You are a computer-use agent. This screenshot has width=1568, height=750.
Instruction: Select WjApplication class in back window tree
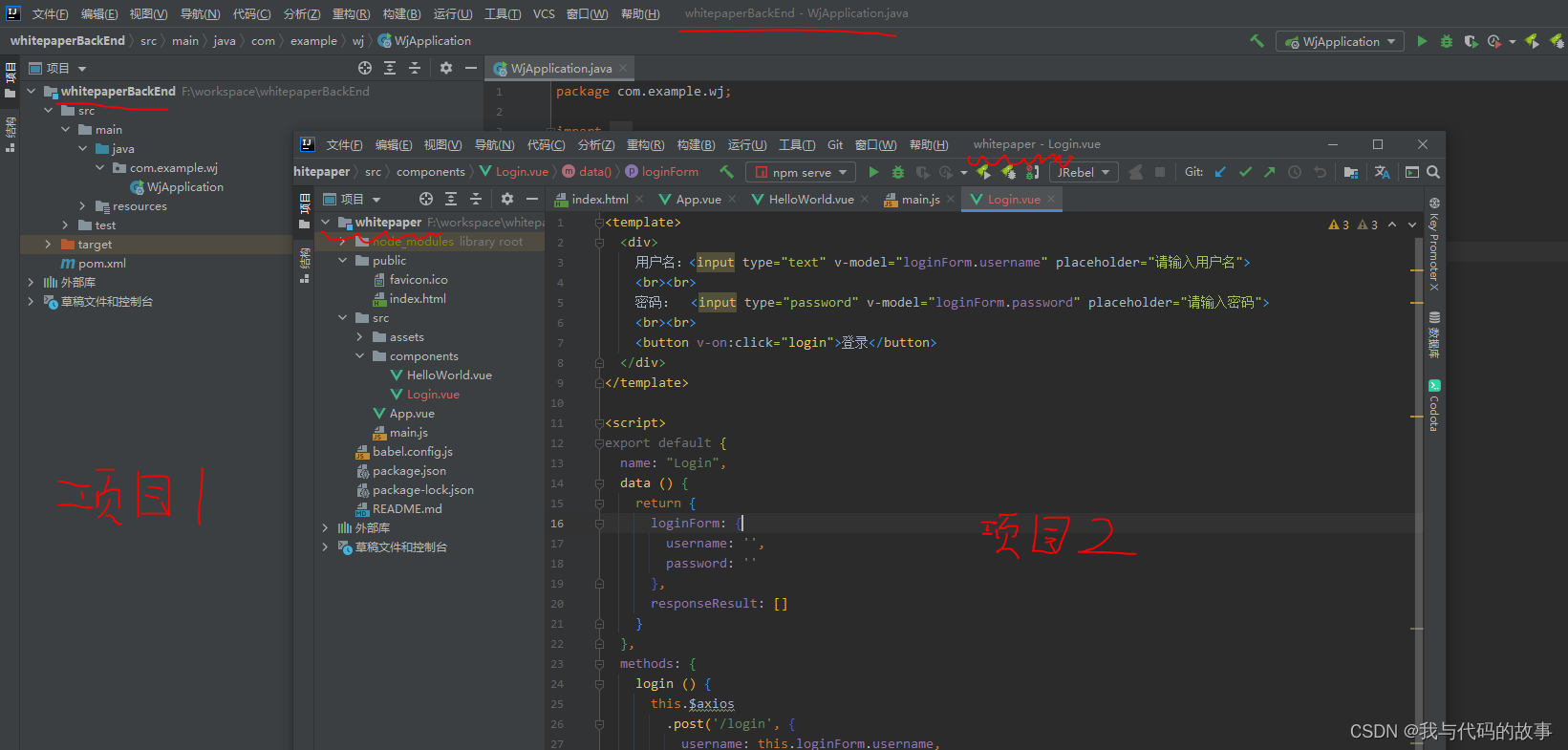(x=184, y=187)
